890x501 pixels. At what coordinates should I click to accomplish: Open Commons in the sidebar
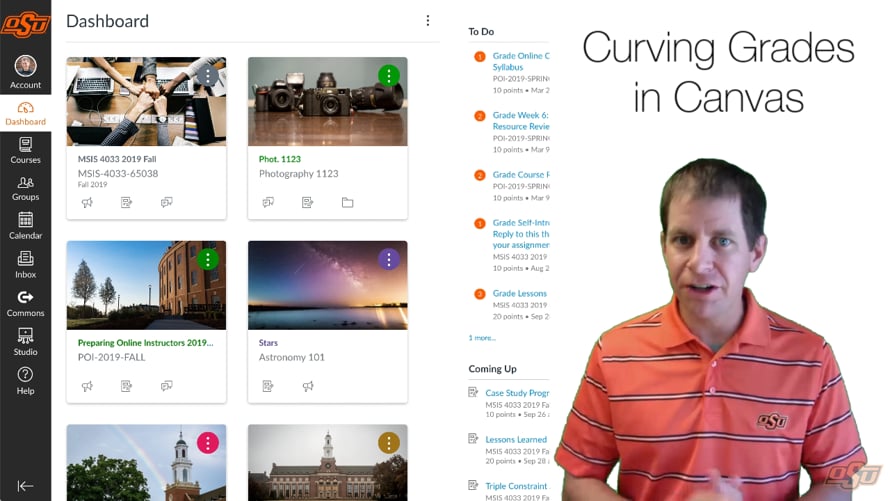(x=26, y=304)
